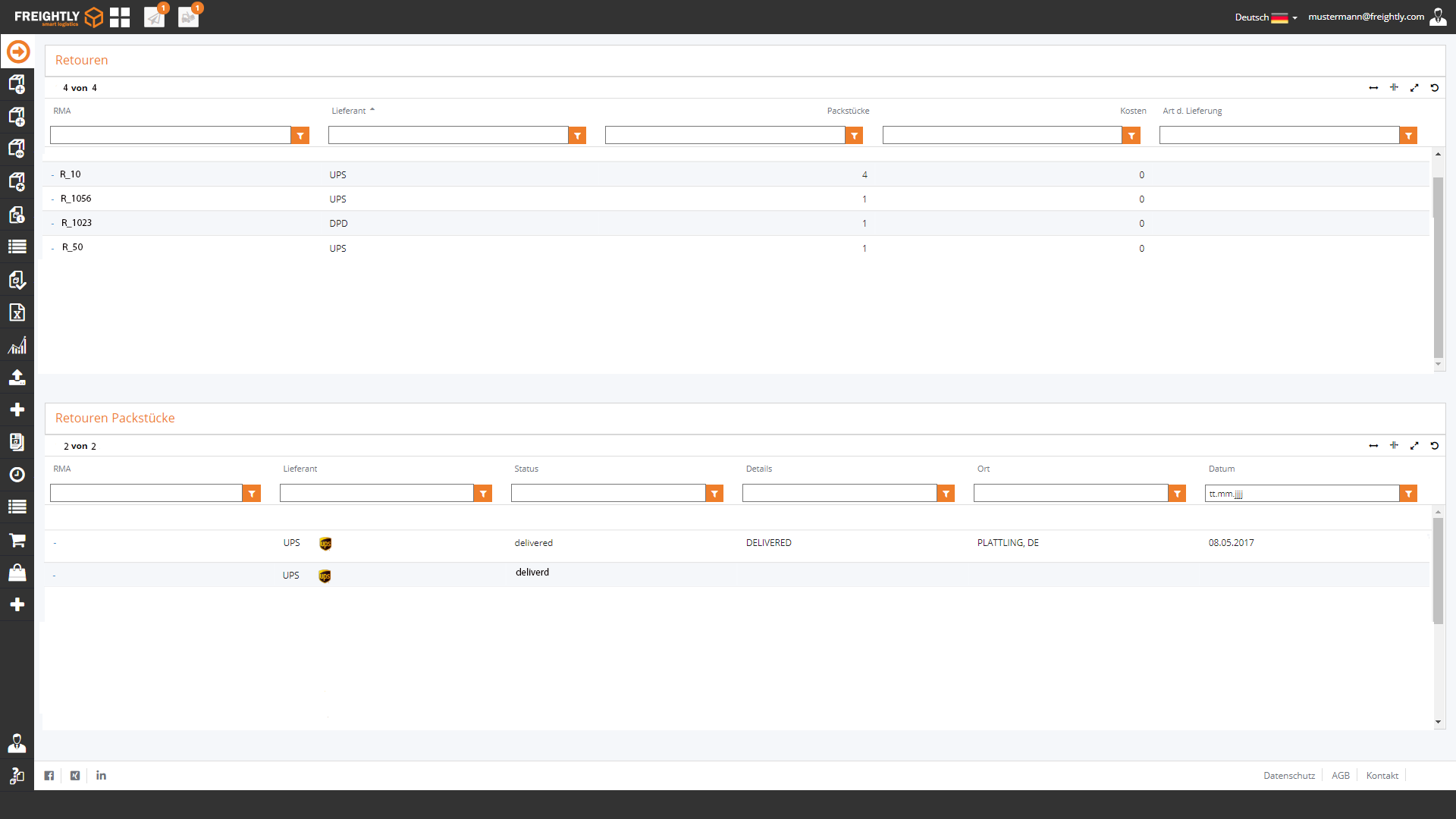Click the 08.05.2017 date cell
The image size is (1456, 819).
click(1232, 543)
